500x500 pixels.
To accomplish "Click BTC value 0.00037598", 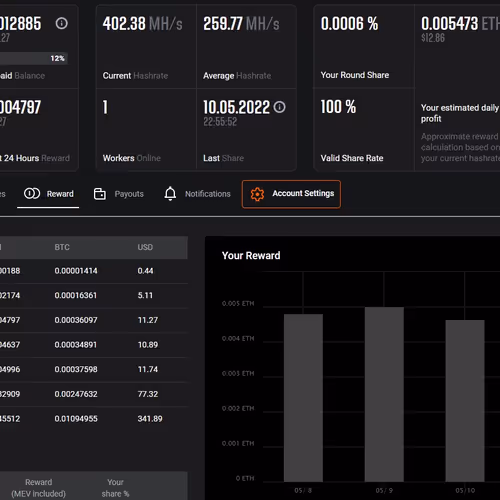I will point(76,369).
